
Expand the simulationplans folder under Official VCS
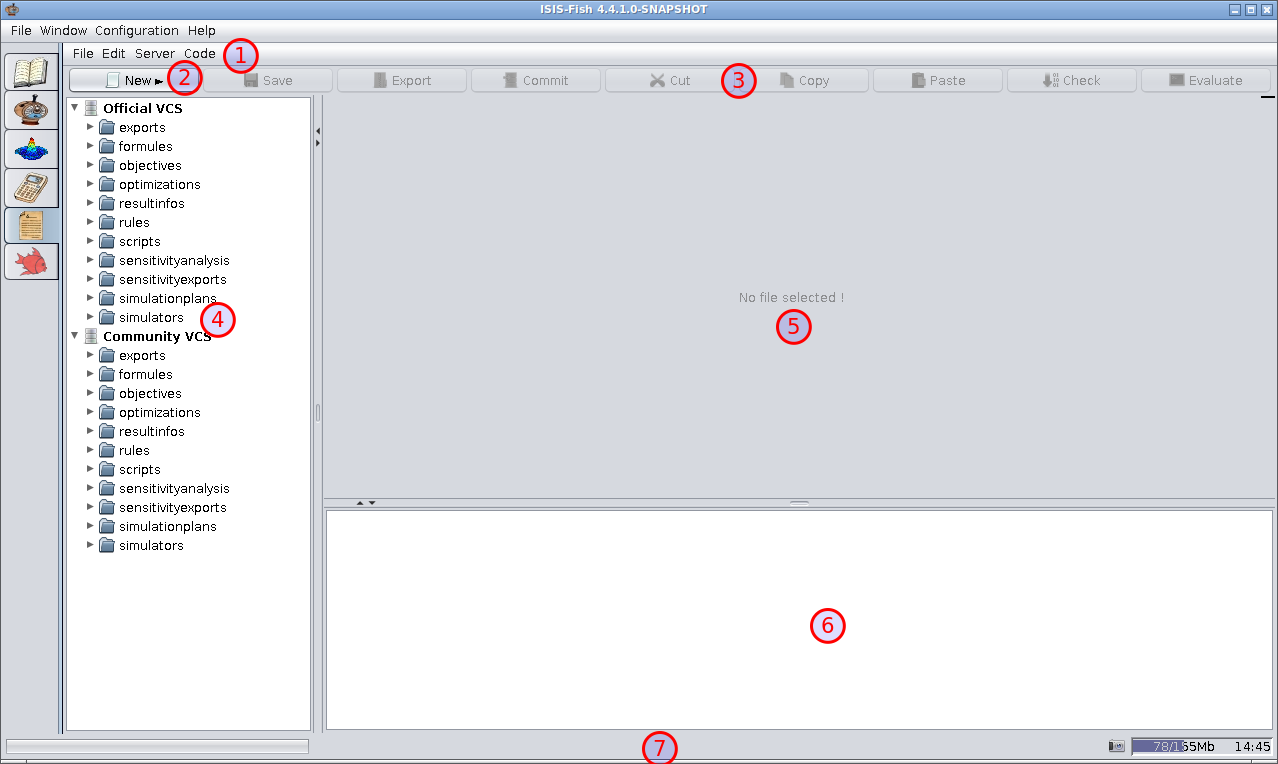coord(90,298)
